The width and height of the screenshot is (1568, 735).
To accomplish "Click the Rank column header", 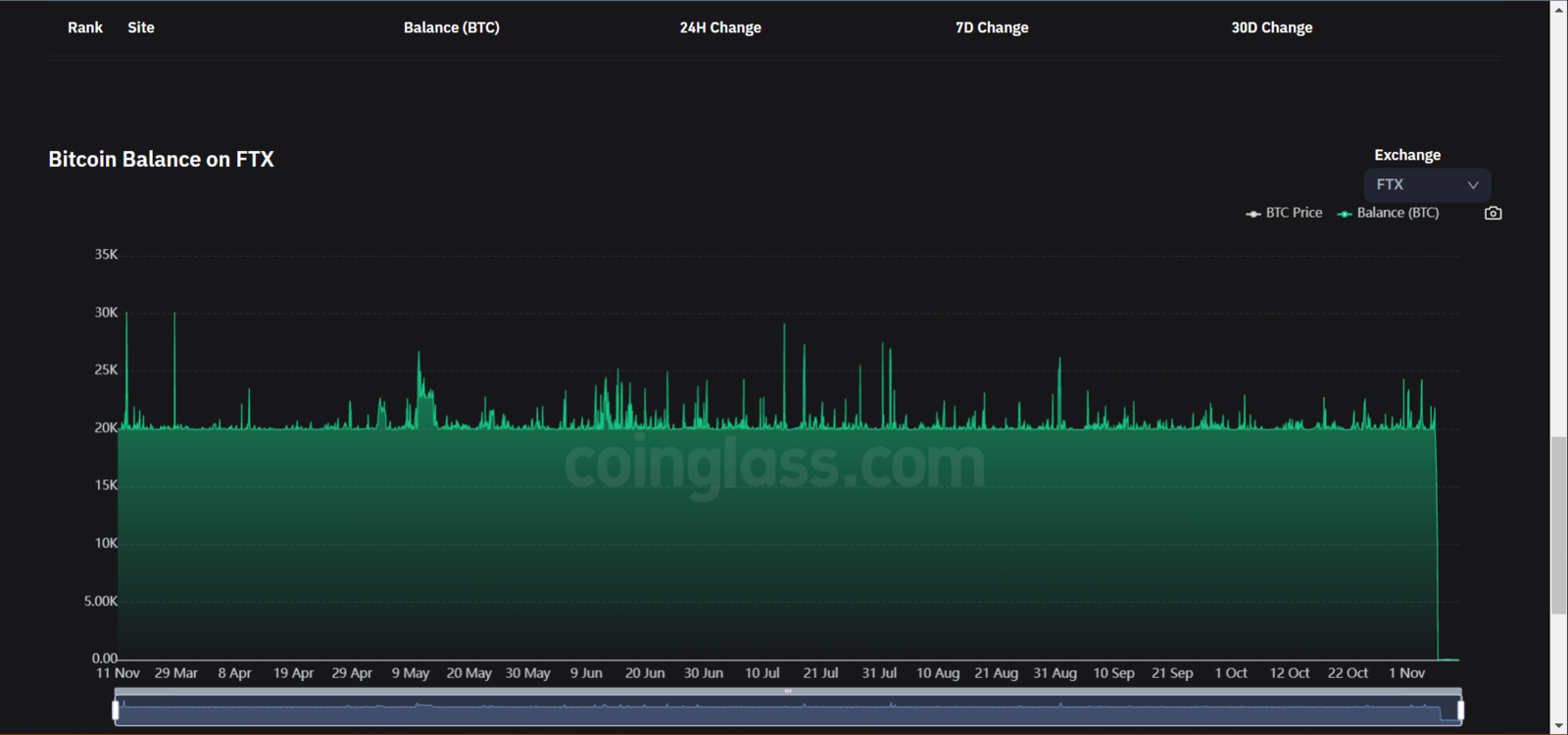I will coord(84,27).
